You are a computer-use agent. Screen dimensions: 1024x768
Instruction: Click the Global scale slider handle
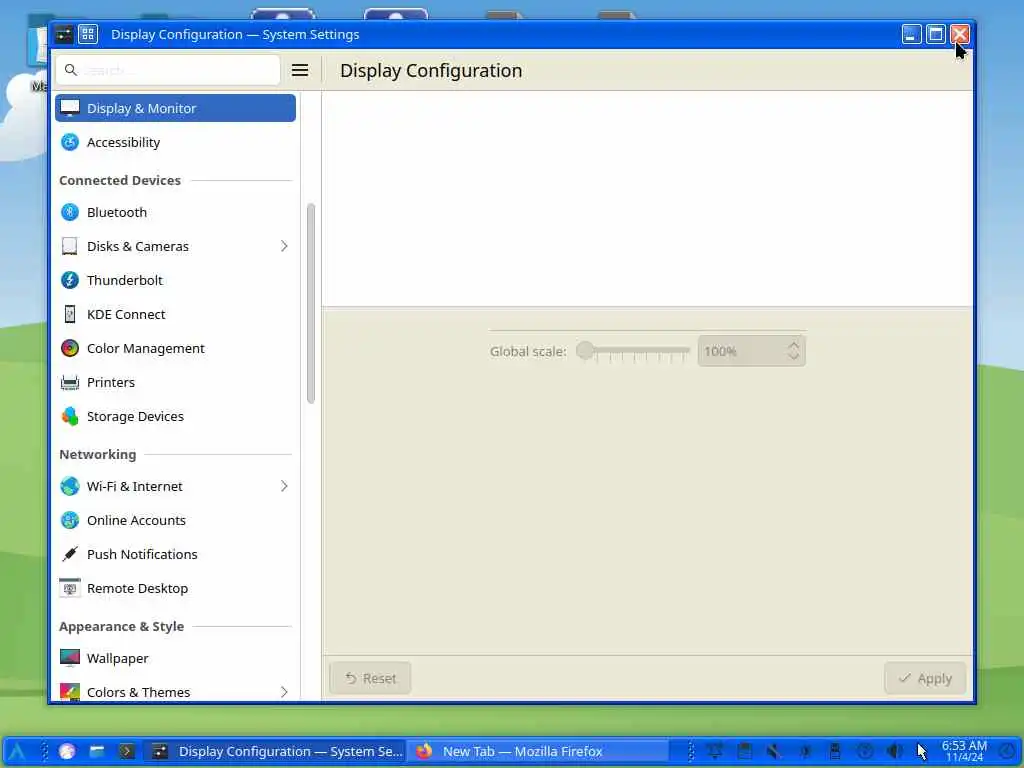pos(585,351)
